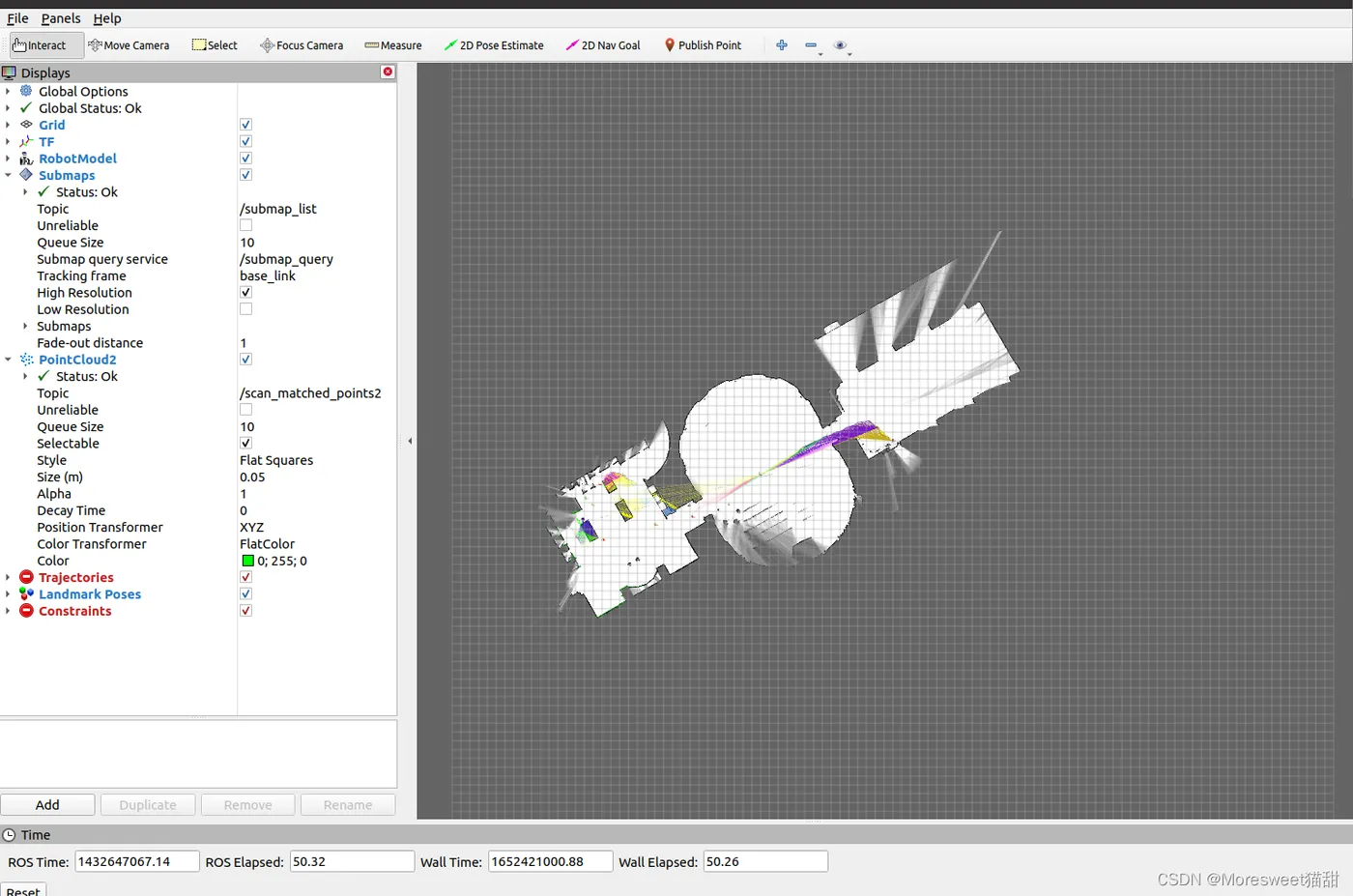Expand the Constraints tree item
1353x896 pixels.
tap(8, 611)
